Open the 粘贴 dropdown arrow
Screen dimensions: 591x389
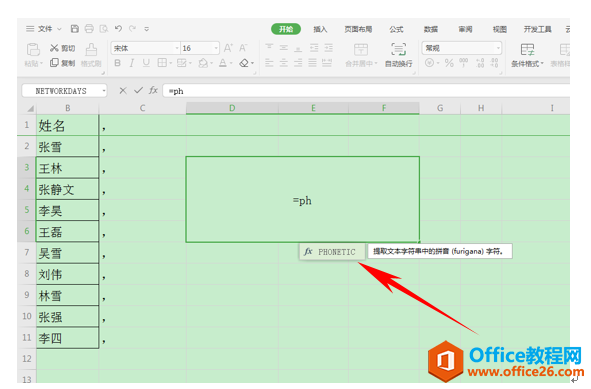coord(41,64)
